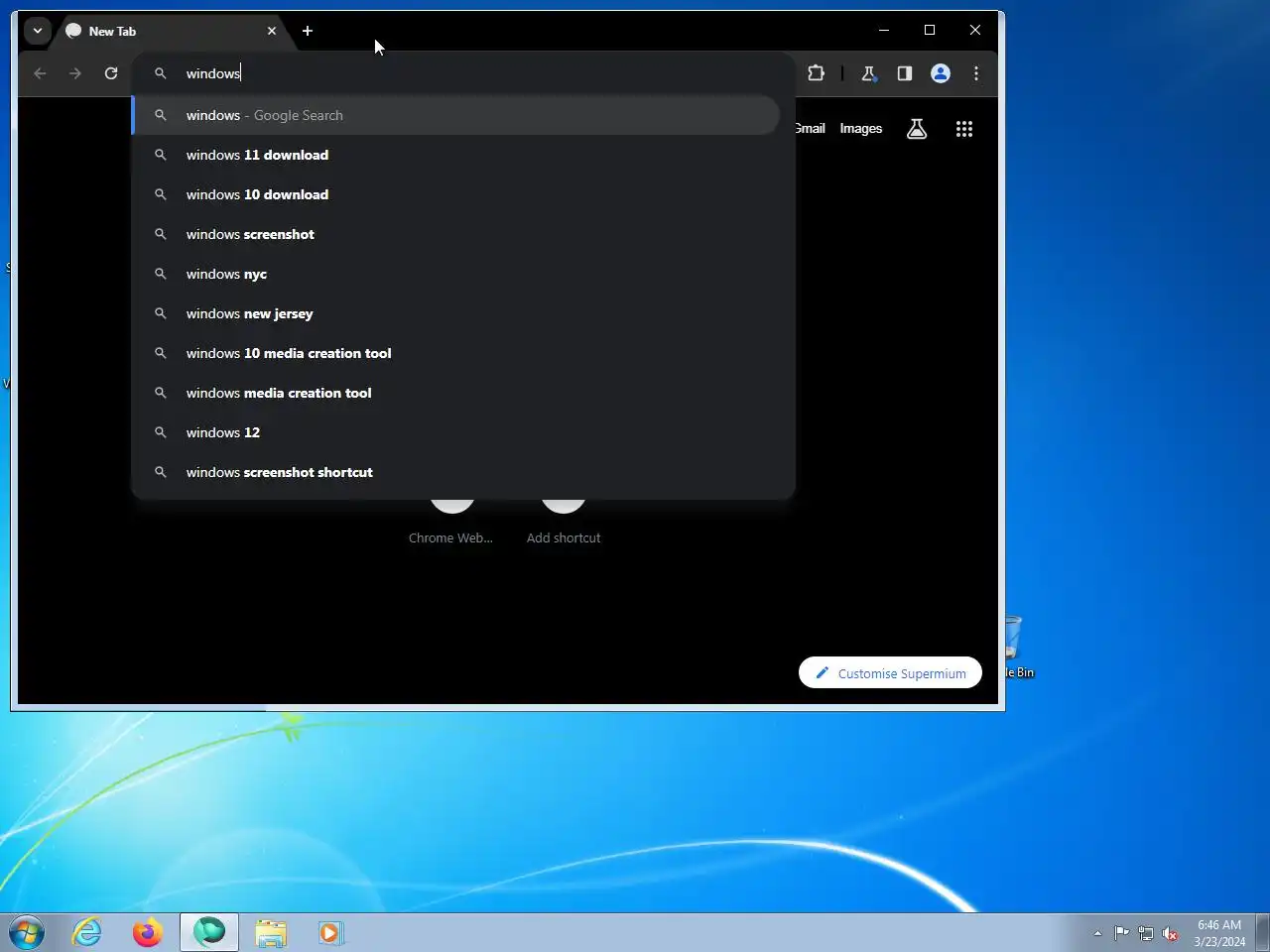Image resolution: width=1270 pixels, height=952 pixels.
Task: Launch Firefox from the taskbar
Action: click(x=148, y=932)
